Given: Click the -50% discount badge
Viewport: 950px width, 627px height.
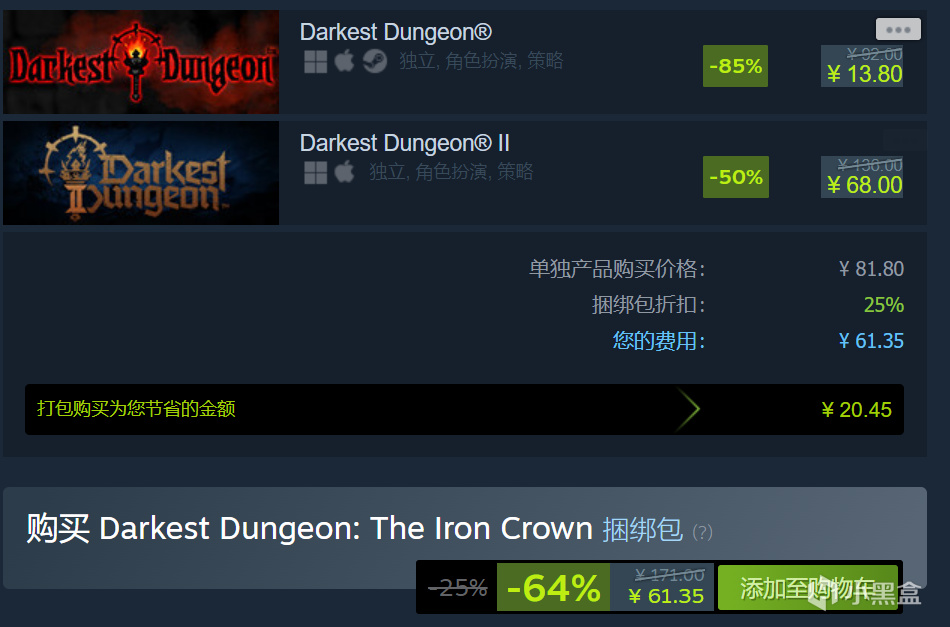Looking at the screenshot, I should click(x=736, y=177).
